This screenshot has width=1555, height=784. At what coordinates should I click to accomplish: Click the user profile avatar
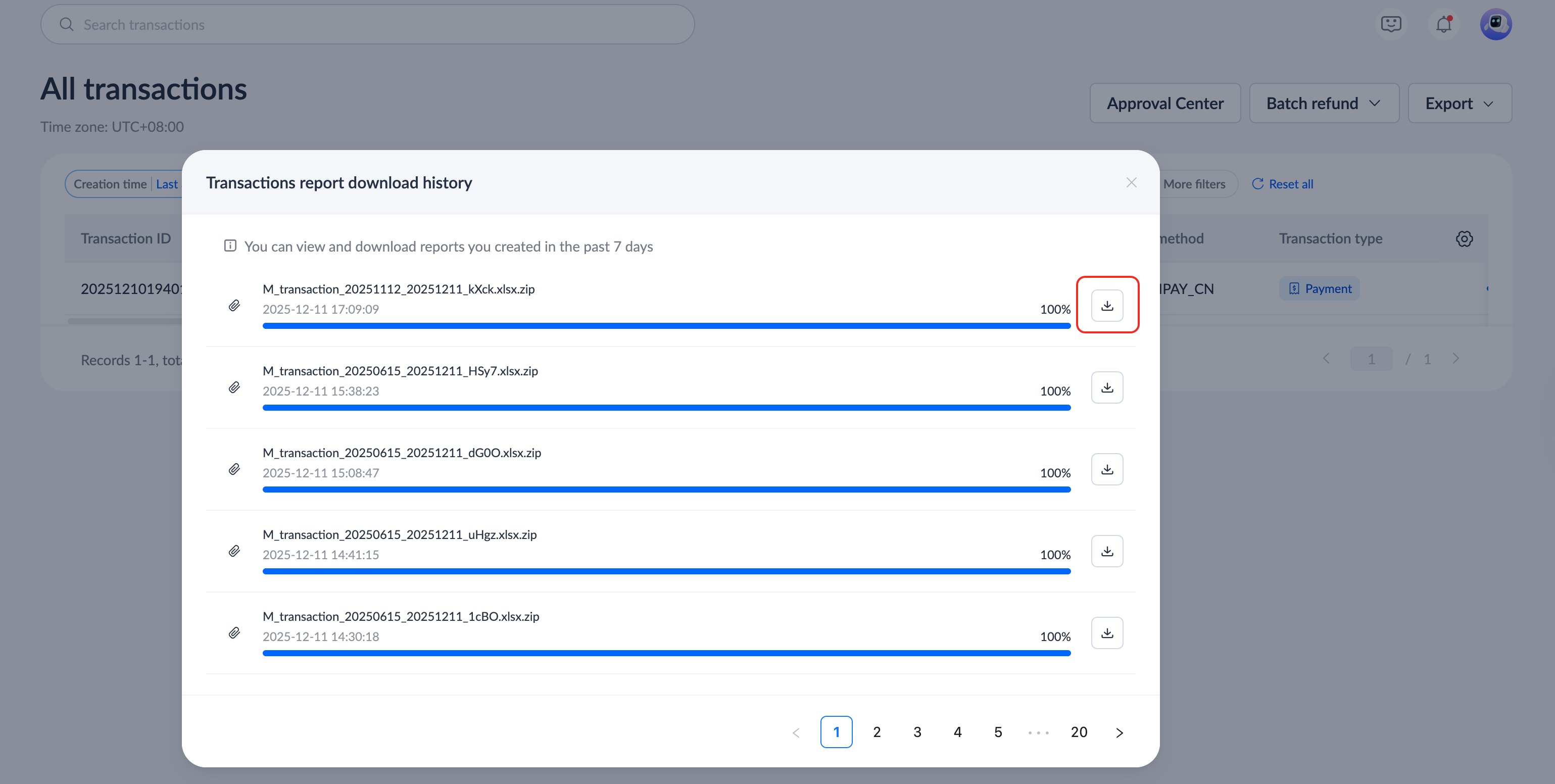[x=1495, y=25]
